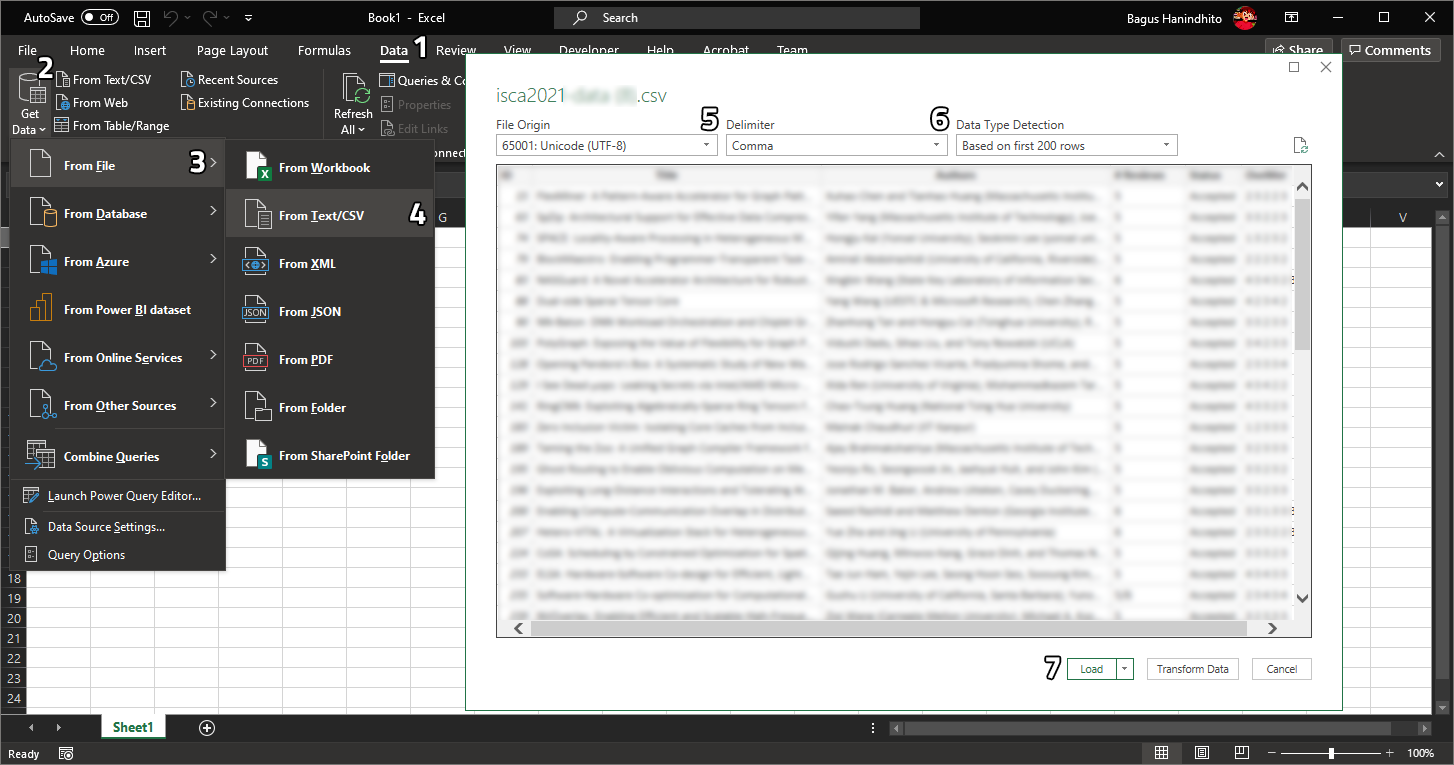Click the macro recording icon in status bar

point(66,753)
